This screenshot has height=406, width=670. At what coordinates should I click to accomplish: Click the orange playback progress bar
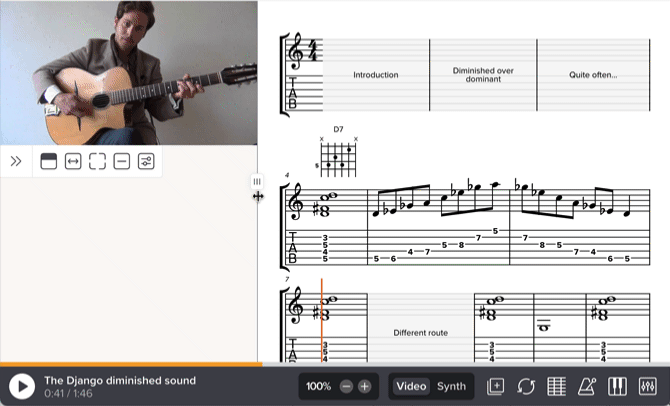pyautogui.click(x=131, y=365)
